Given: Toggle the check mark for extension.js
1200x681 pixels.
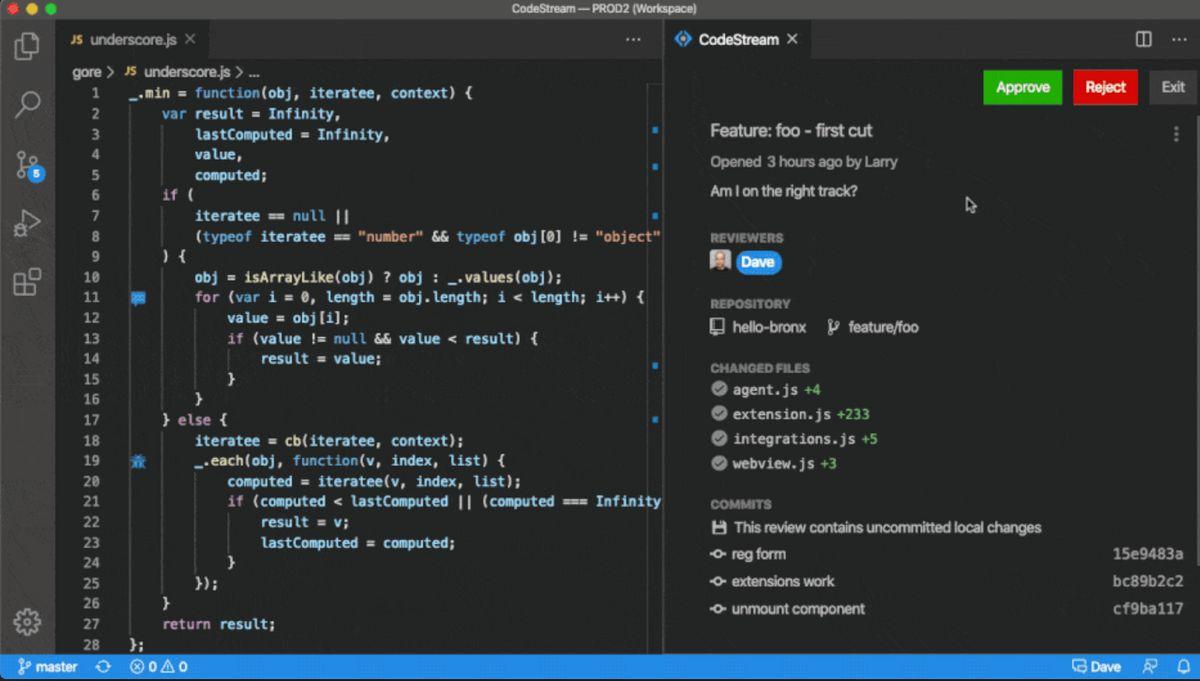Looking at the screenshot, I should pos(718,414).
